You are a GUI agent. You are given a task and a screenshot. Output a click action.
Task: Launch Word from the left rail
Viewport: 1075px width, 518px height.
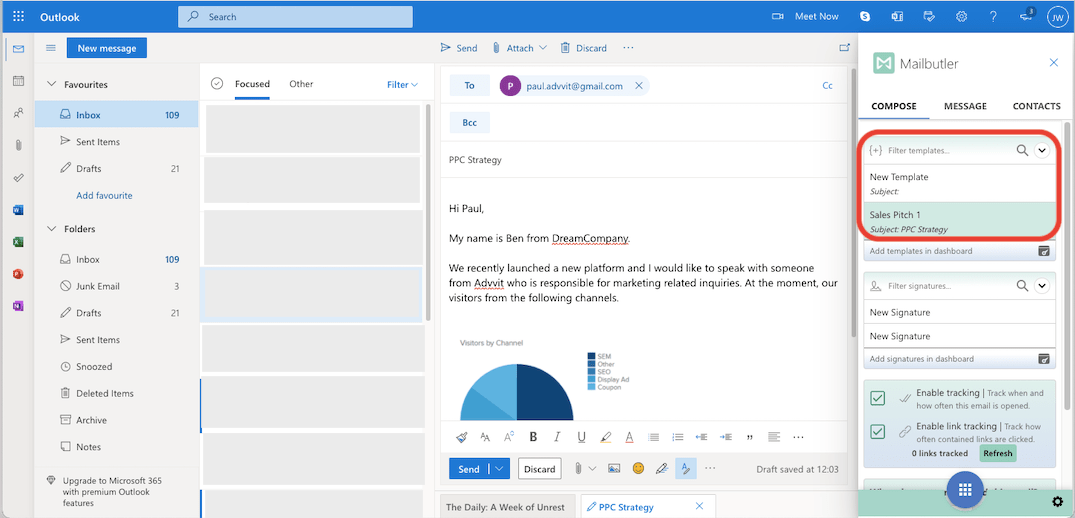19,210
